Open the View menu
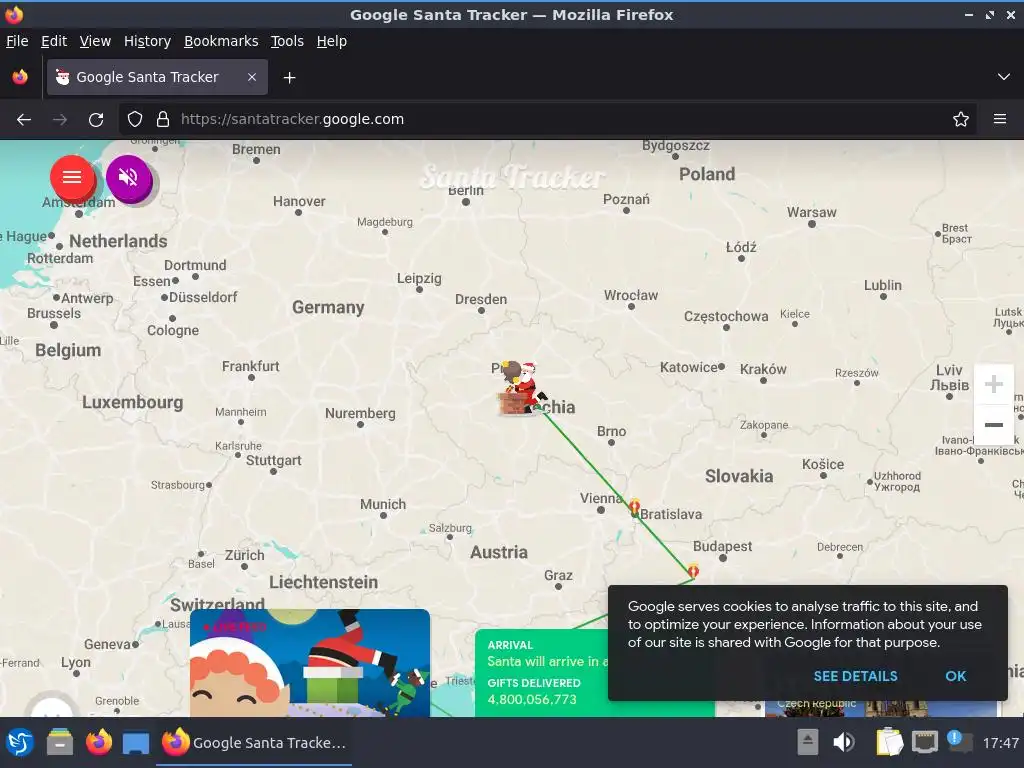 coord(95,41)
